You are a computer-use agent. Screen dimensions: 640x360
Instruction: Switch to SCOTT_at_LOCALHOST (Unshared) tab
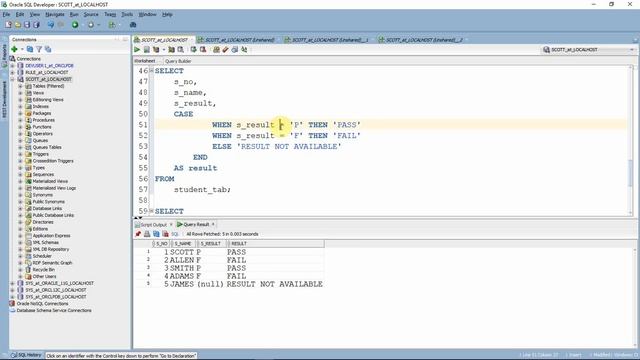tap(239, 40)
